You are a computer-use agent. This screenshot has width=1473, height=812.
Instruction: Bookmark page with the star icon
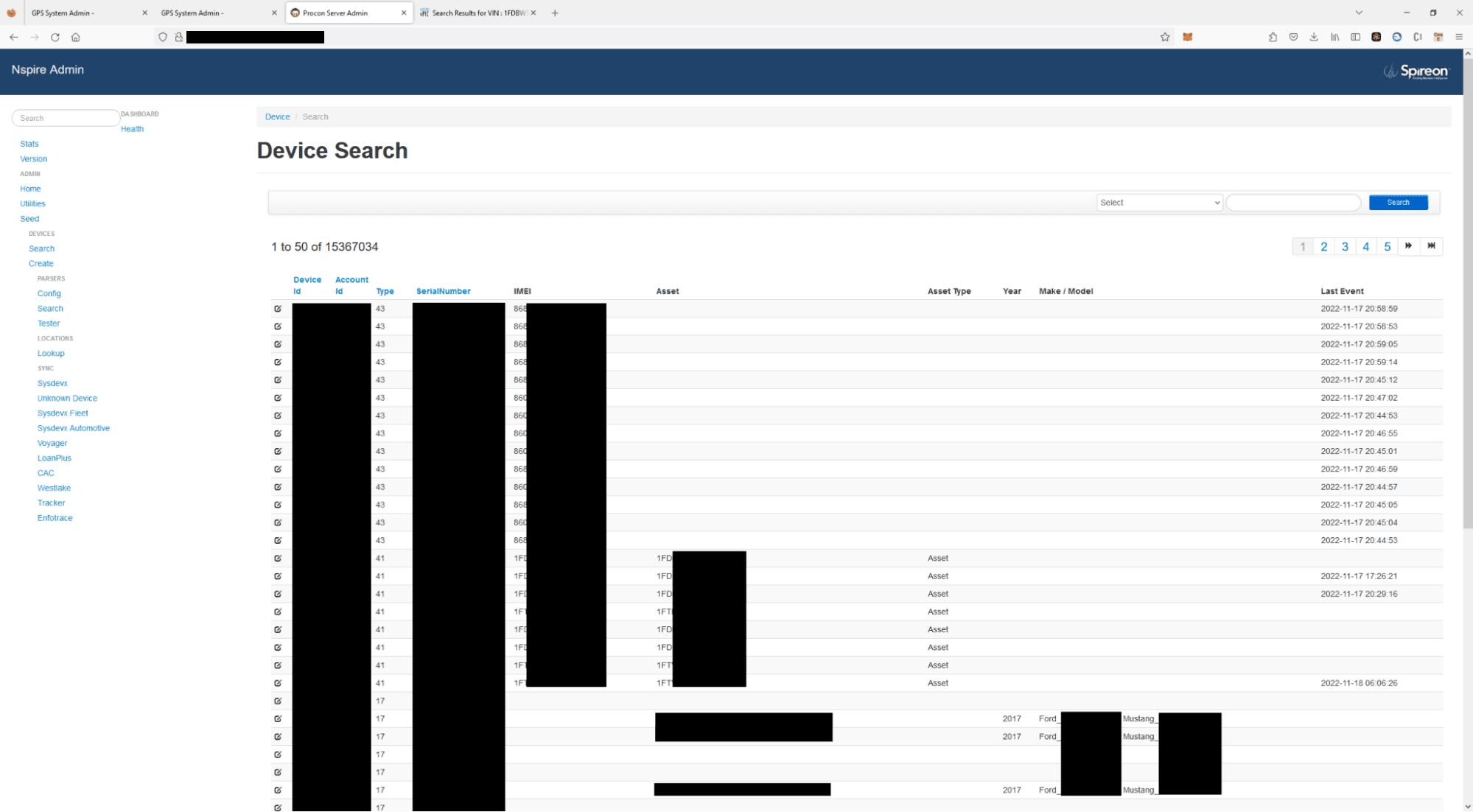click(x=1165, y=37)
